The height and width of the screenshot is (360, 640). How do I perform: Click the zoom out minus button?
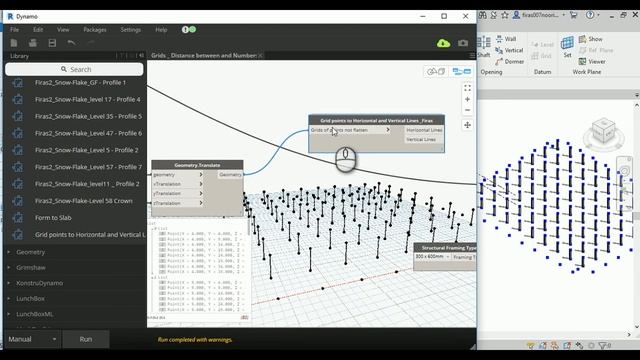click(467, 110)
